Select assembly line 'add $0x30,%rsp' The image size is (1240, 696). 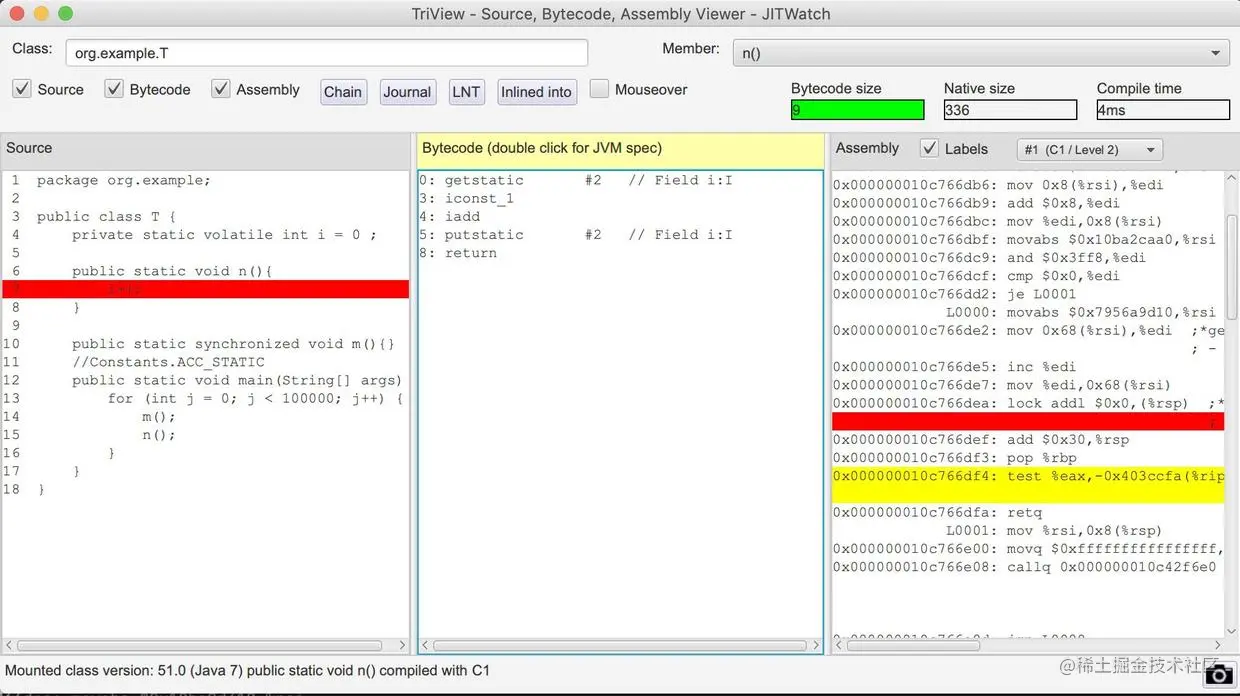[x=981, y=439]
